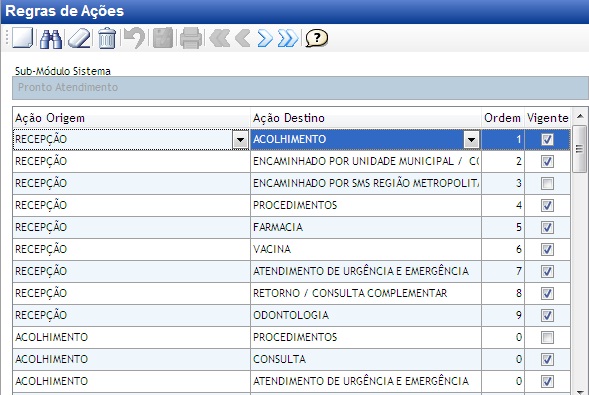Go to last record double-right arrow
589x395 pixels.
pyautogui.click(x=288, y=38)
